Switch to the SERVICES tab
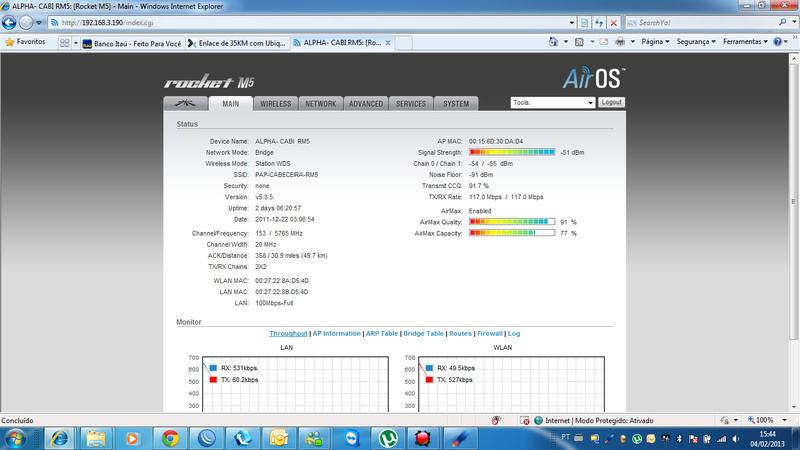Image resolution: width=800 pixels, height=450 pixels. [x=411, y=104]
